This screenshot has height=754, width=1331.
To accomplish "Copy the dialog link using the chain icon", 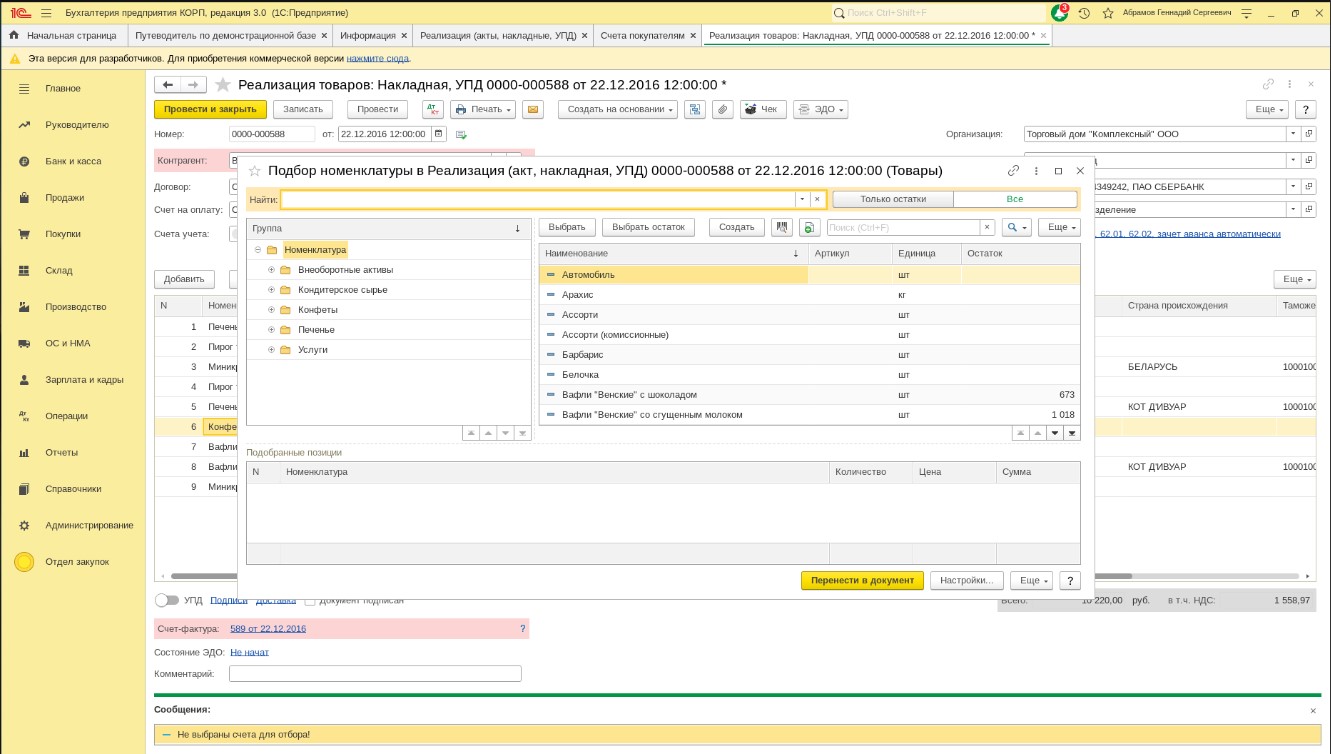I will coord(1013,171).
